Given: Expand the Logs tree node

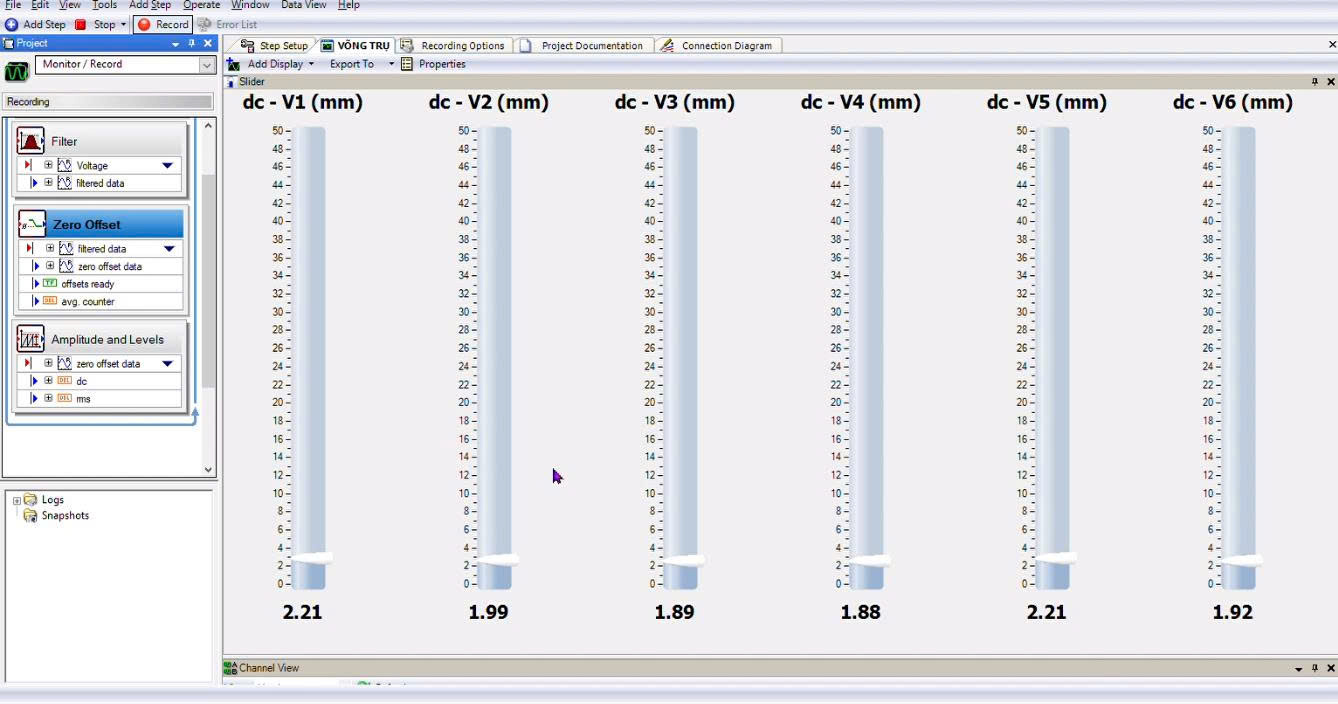Looking at the screenshot, I should tap(17, 500).
